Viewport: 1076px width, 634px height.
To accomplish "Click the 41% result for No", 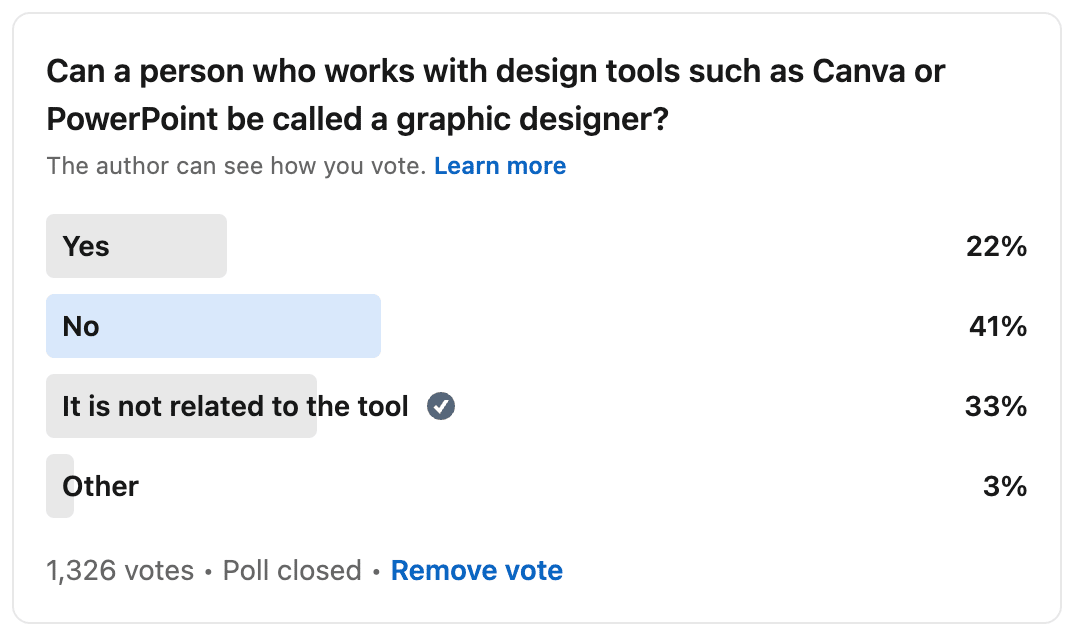I will [x=998, y=326].
